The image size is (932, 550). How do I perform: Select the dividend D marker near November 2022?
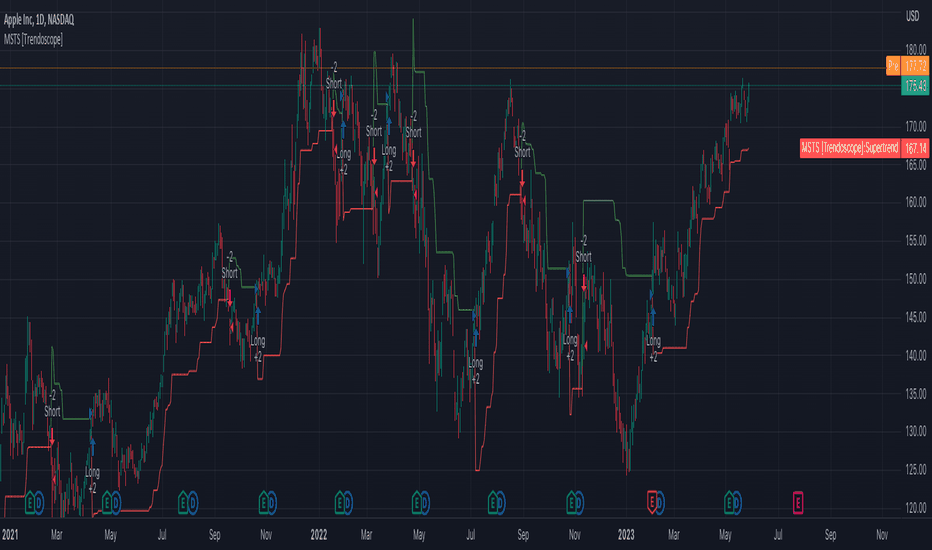coord(579,503)
